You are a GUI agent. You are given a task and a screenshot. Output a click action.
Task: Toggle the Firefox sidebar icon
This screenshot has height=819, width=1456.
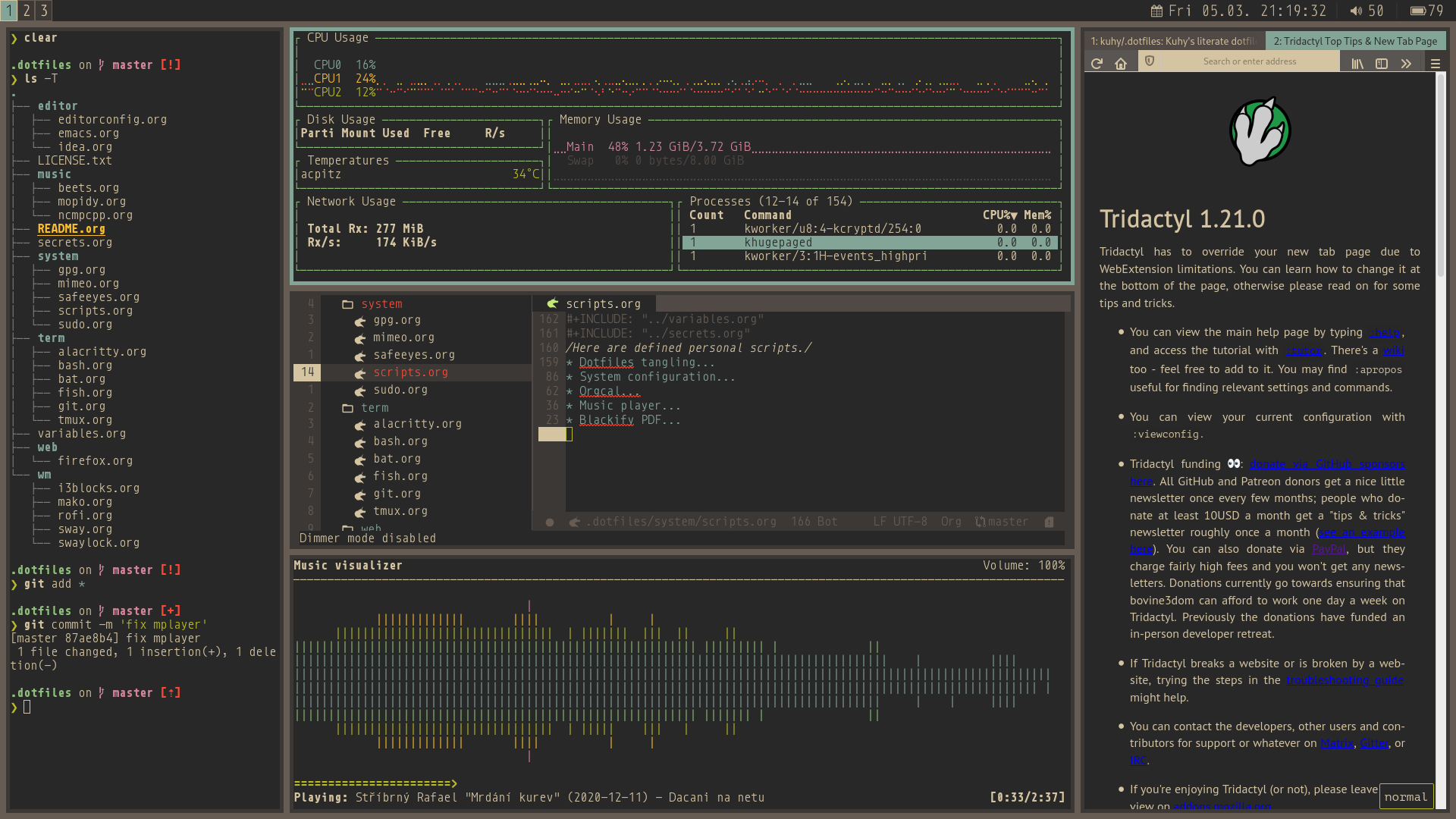[1382, 64]
